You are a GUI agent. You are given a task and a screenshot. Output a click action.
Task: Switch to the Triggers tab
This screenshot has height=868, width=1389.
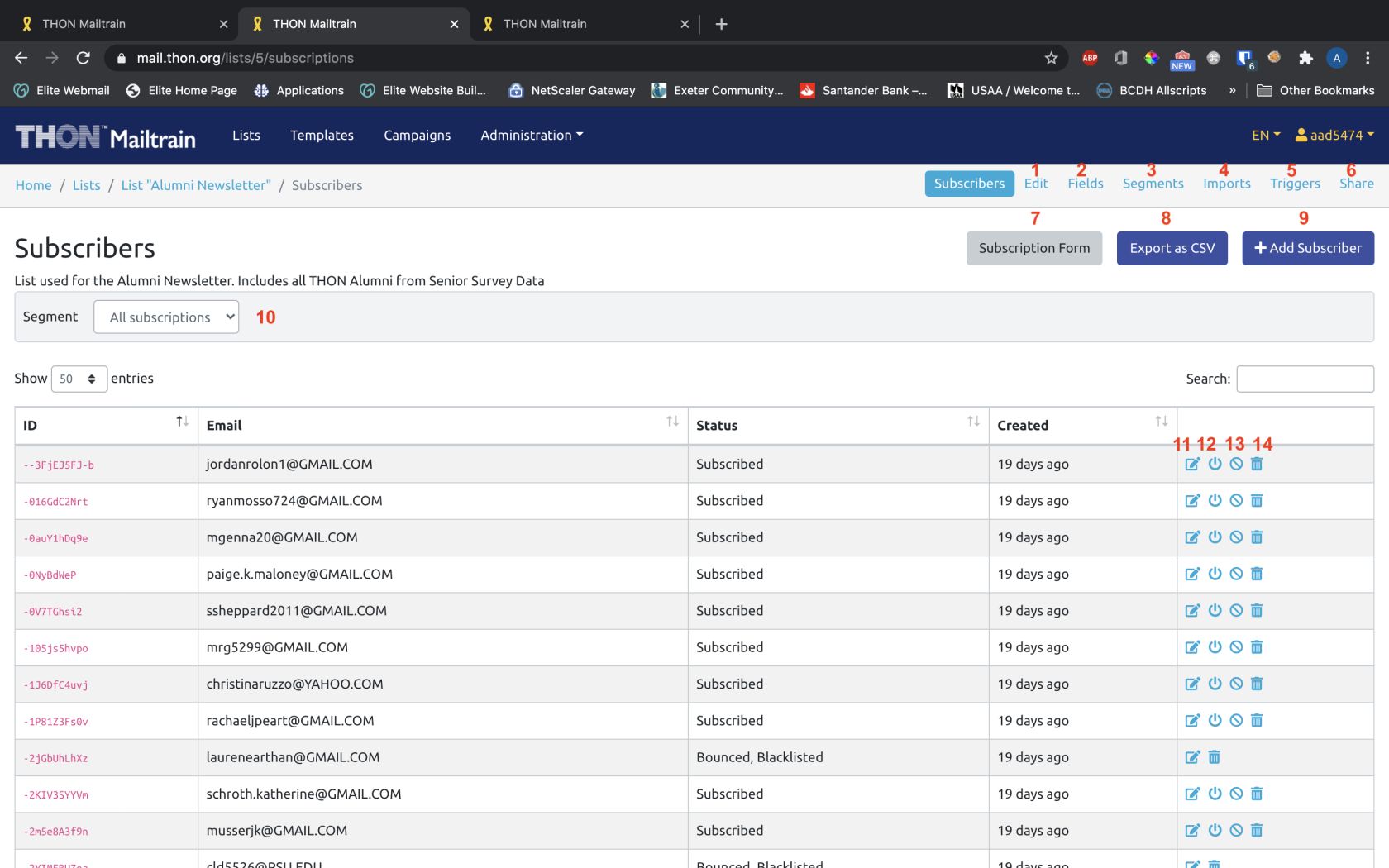pos(1295,184)
